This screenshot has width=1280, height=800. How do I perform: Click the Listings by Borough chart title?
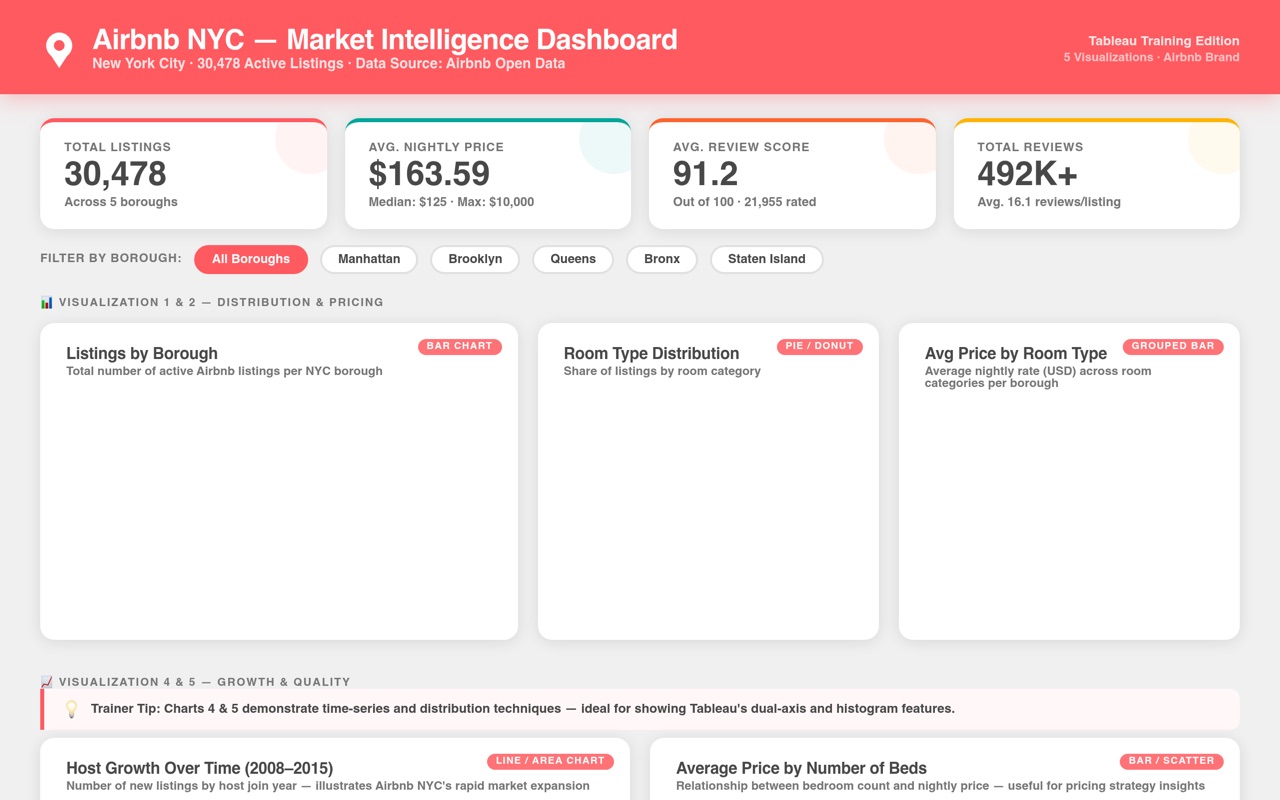point(142,354)
